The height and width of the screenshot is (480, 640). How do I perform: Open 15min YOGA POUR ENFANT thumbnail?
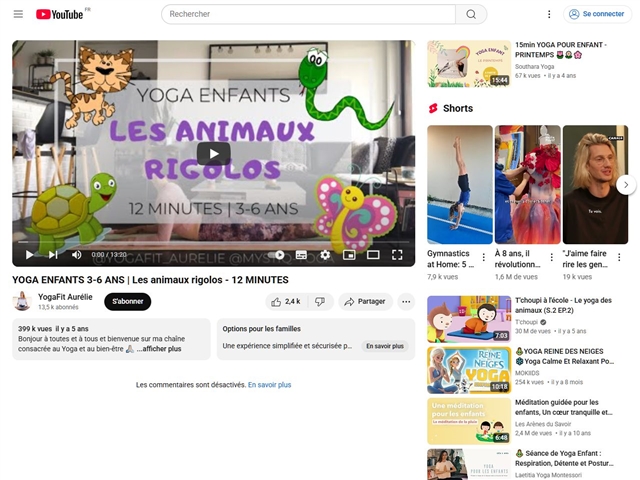(469, 64)
